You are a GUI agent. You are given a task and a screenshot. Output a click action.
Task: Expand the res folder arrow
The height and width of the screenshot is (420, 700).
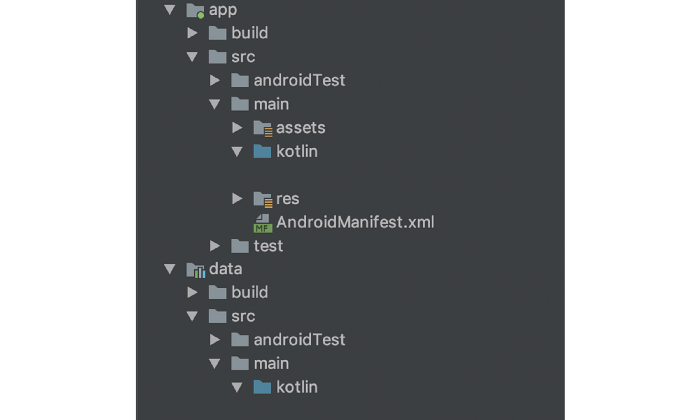[x=237, y=199]
